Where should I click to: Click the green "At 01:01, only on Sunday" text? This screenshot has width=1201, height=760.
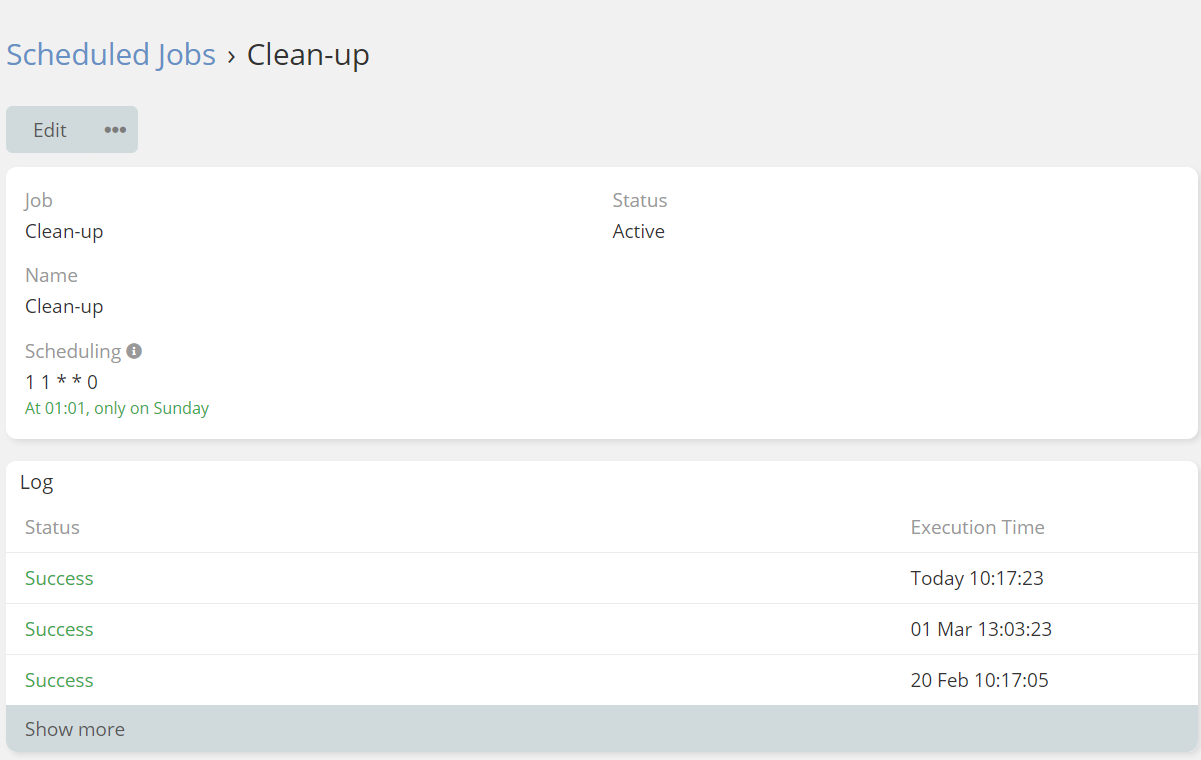[117, 408]
